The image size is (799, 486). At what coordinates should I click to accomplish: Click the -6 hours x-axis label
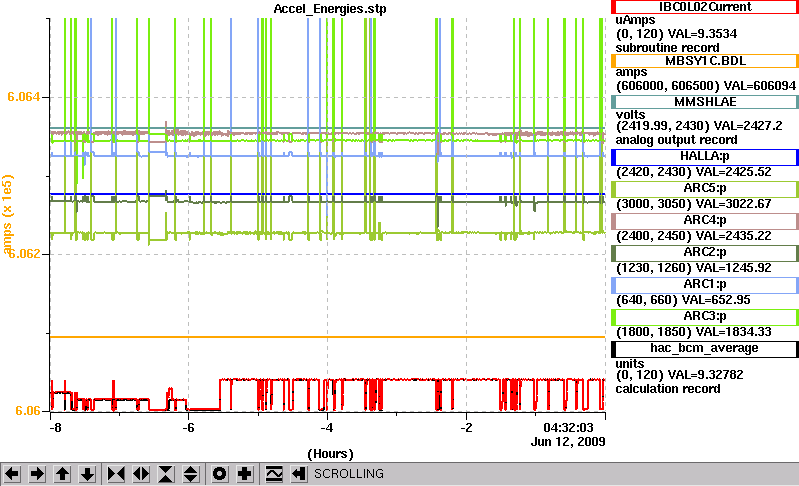(188, 427)
